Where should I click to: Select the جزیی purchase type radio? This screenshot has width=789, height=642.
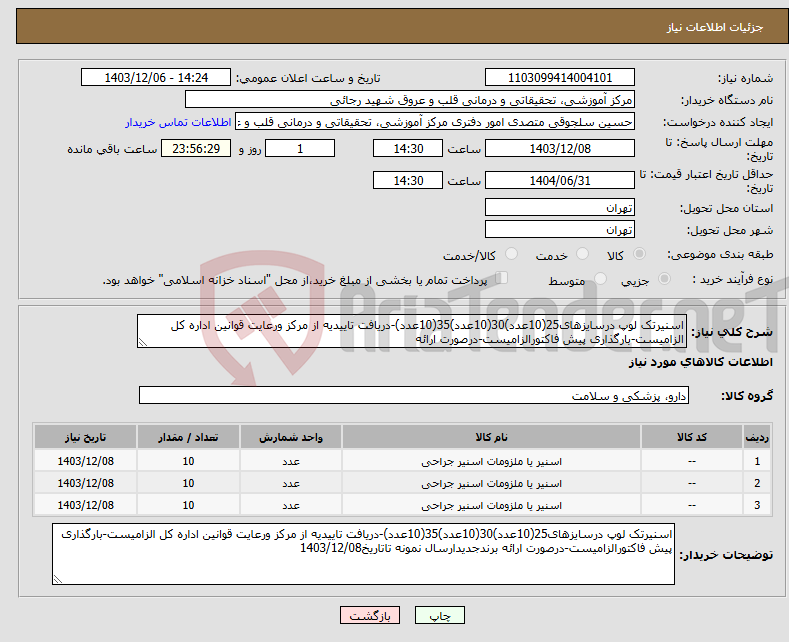664,278
